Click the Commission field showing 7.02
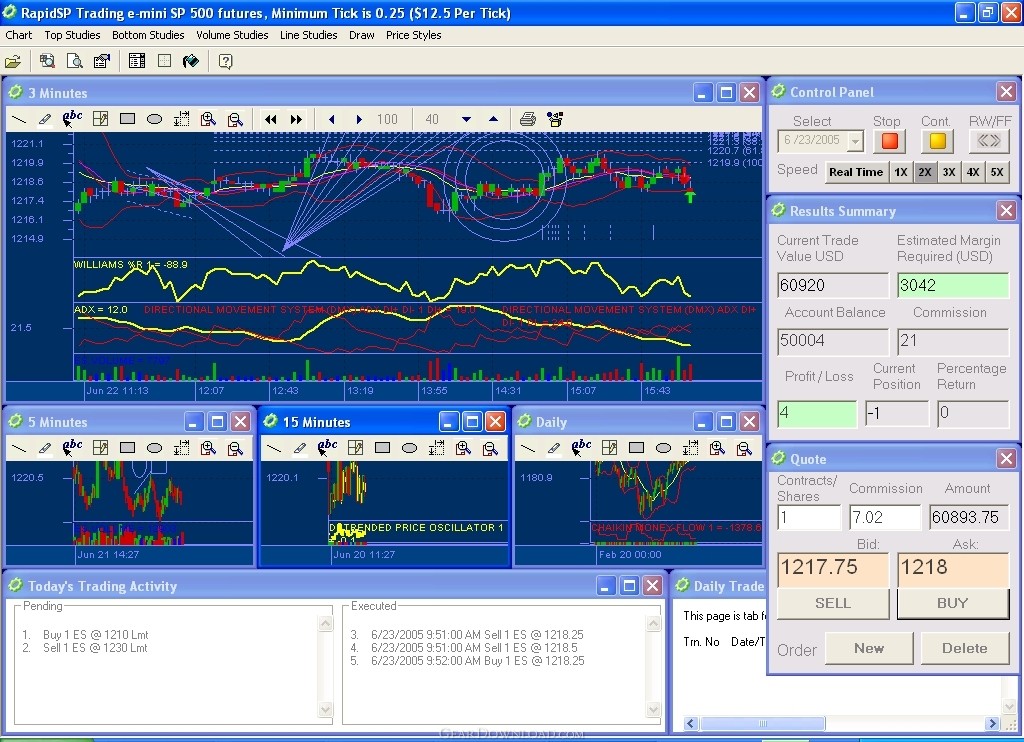 click(x=885, y=517)
